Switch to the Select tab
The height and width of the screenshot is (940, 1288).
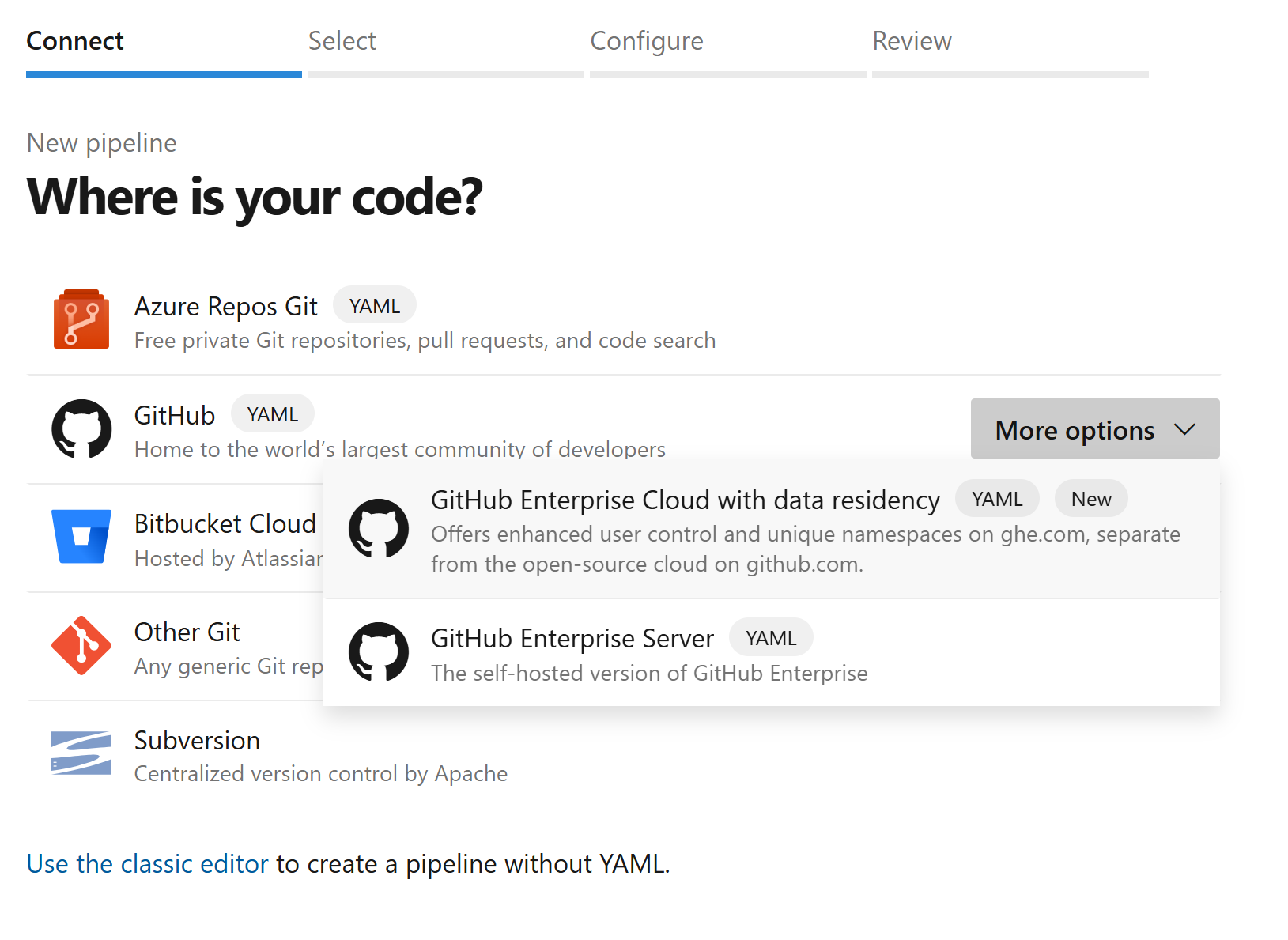(342, 41)
